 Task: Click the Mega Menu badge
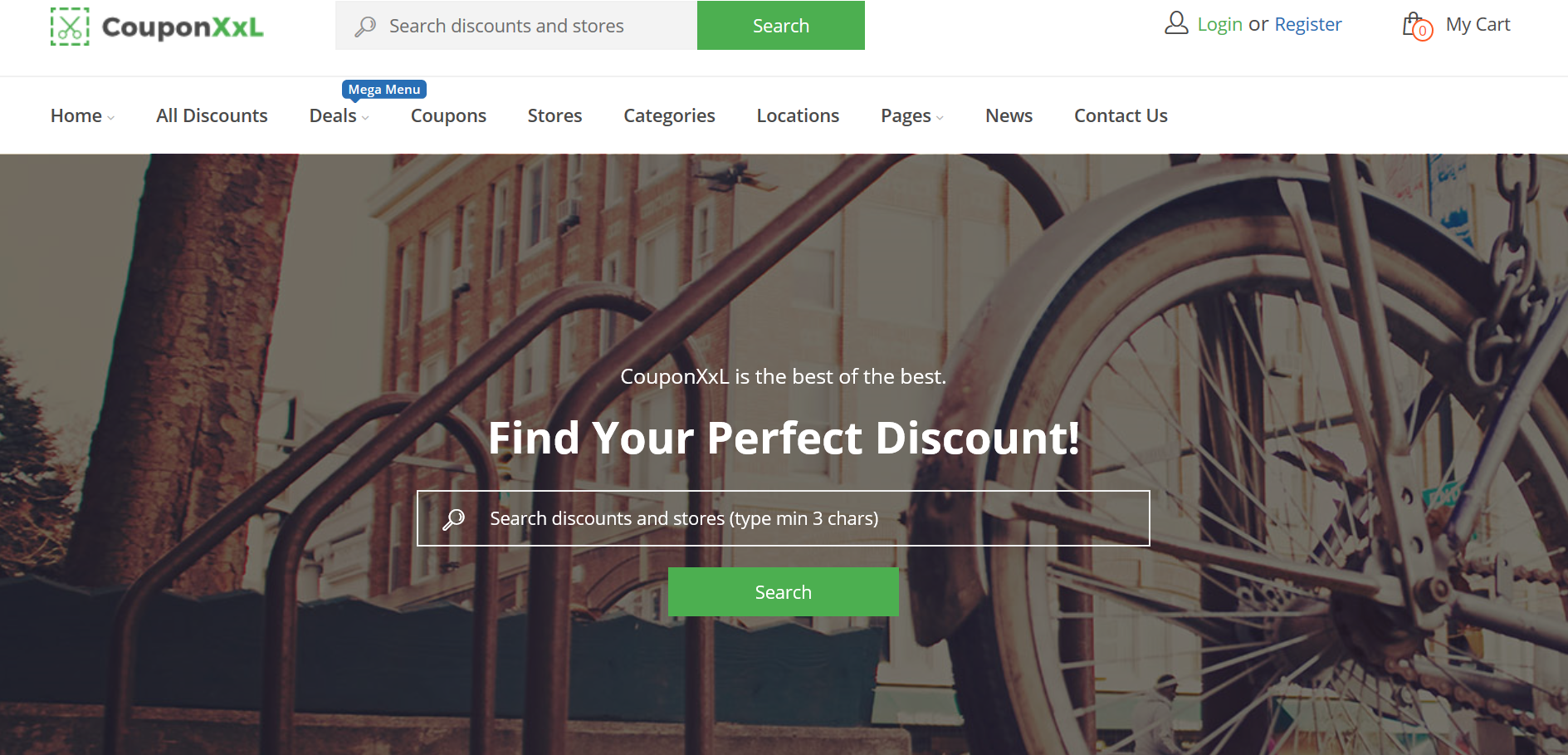tap(384, 90)
